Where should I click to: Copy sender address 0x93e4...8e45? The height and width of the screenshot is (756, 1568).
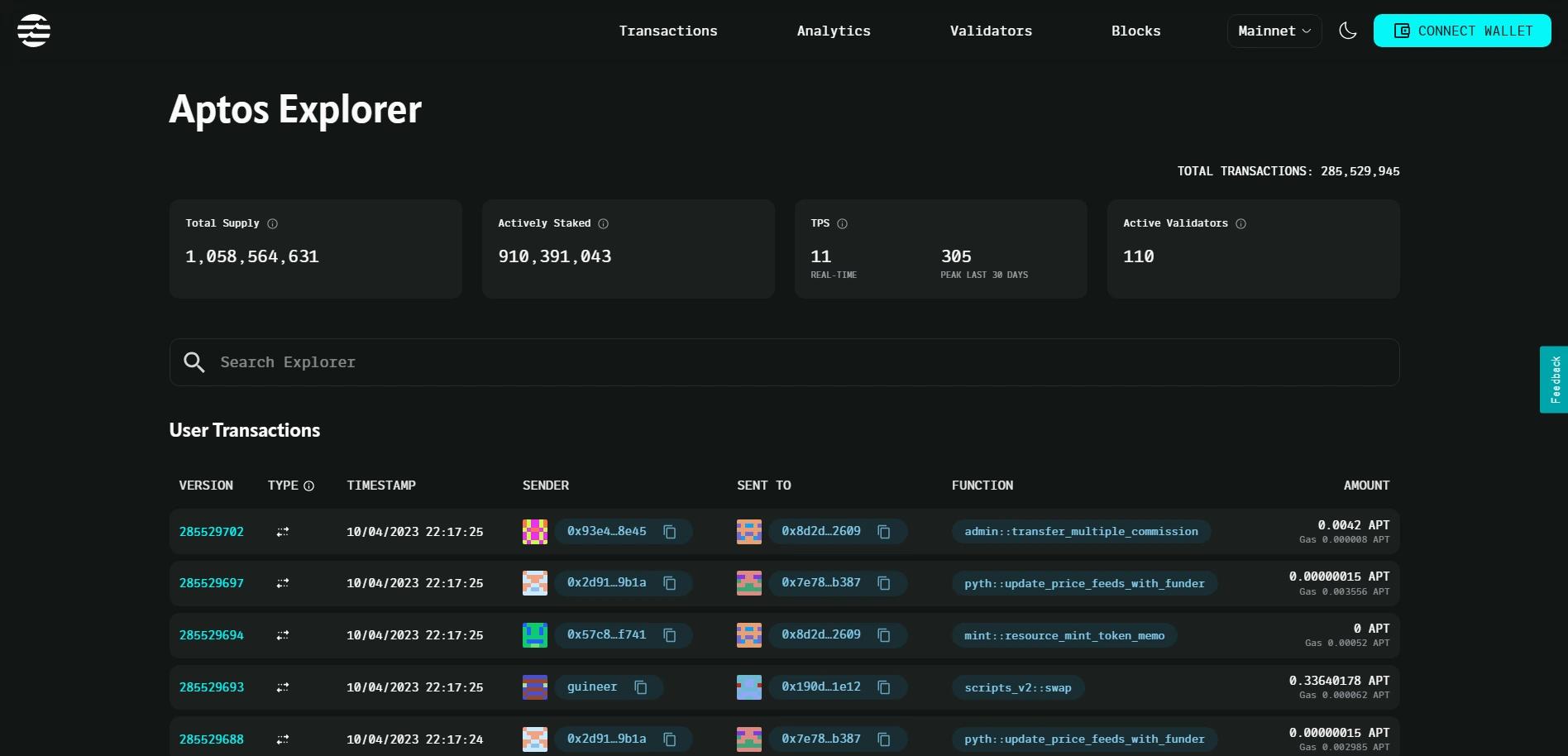pyautogui.click(x=670, y=532)
